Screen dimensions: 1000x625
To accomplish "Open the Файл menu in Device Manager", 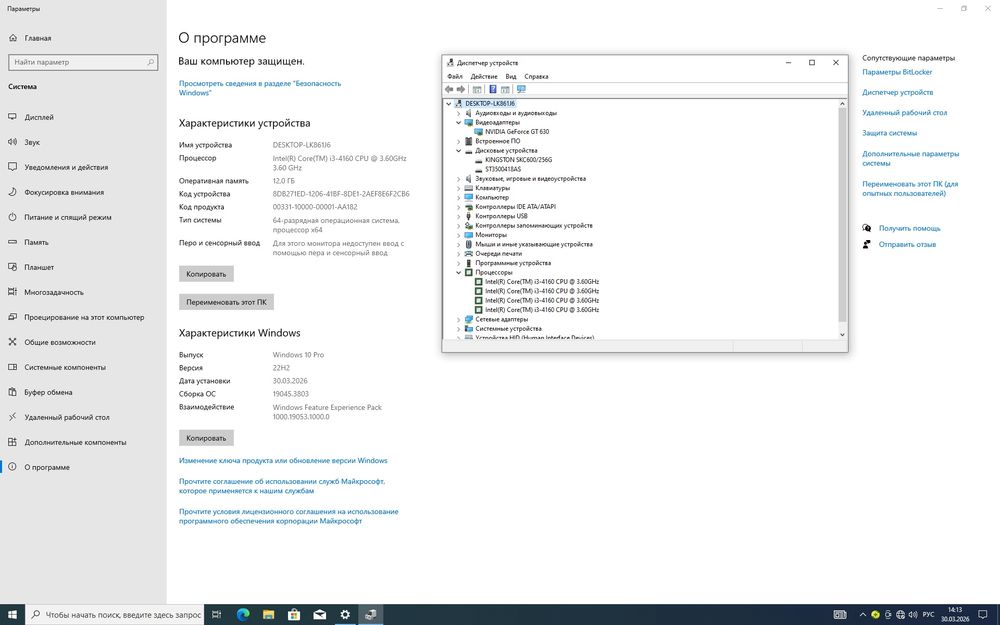I will click(x=455, y=77).
